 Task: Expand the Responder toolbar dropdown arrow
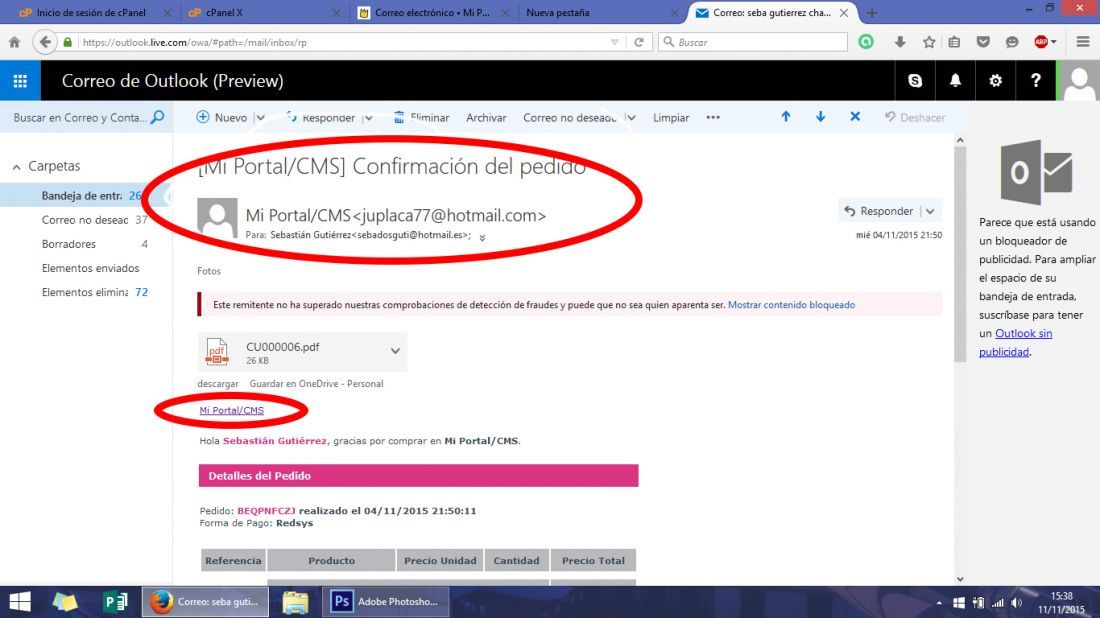368,118
